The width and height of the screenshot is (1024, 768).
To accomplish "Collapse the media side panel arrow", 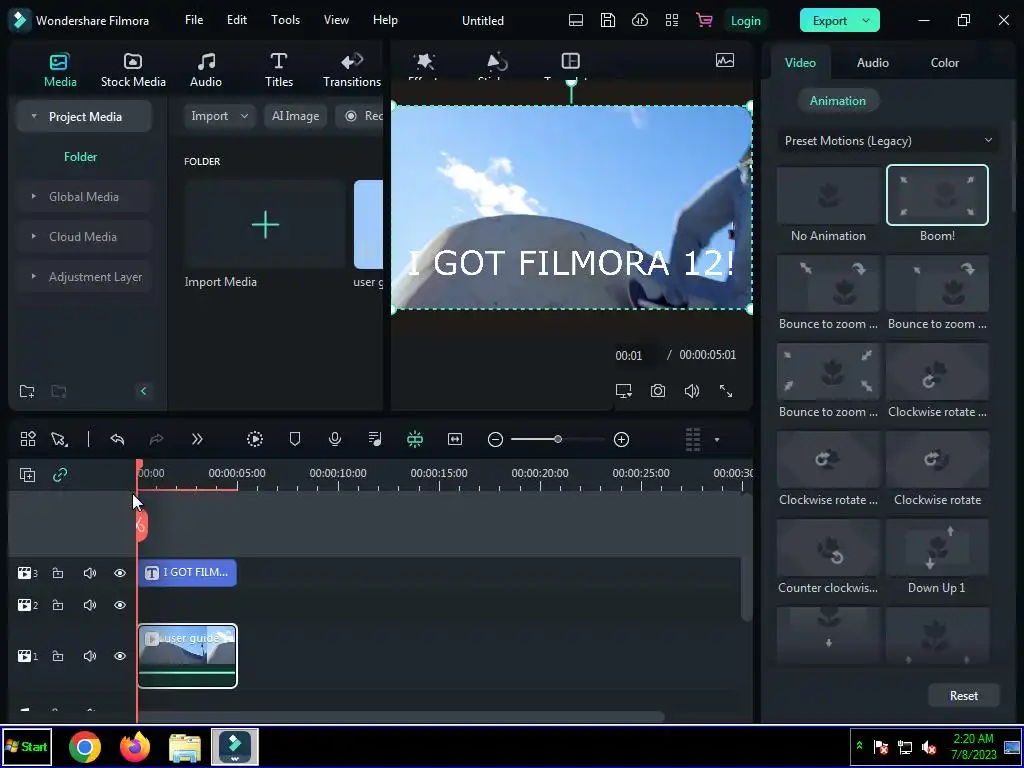I will pos(144,391).
